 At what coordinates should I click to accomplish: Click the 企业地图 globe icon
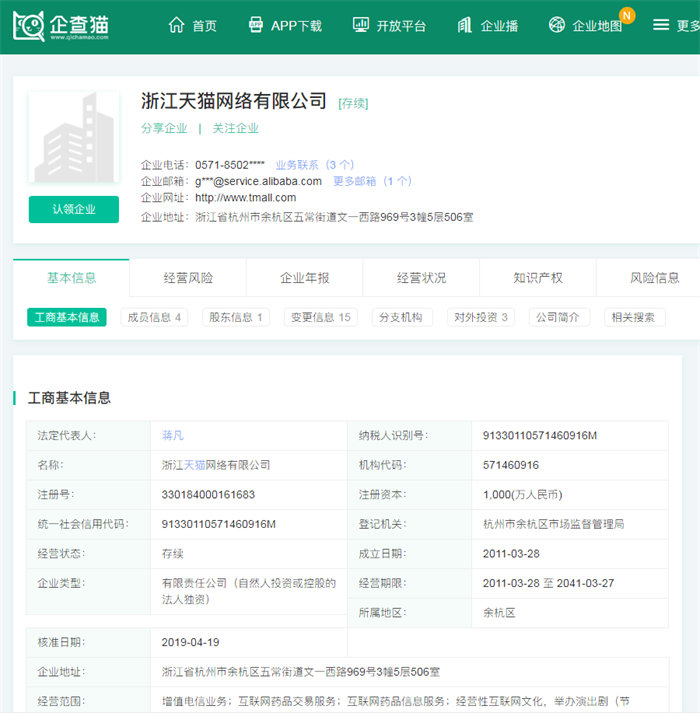pos(557,25)
